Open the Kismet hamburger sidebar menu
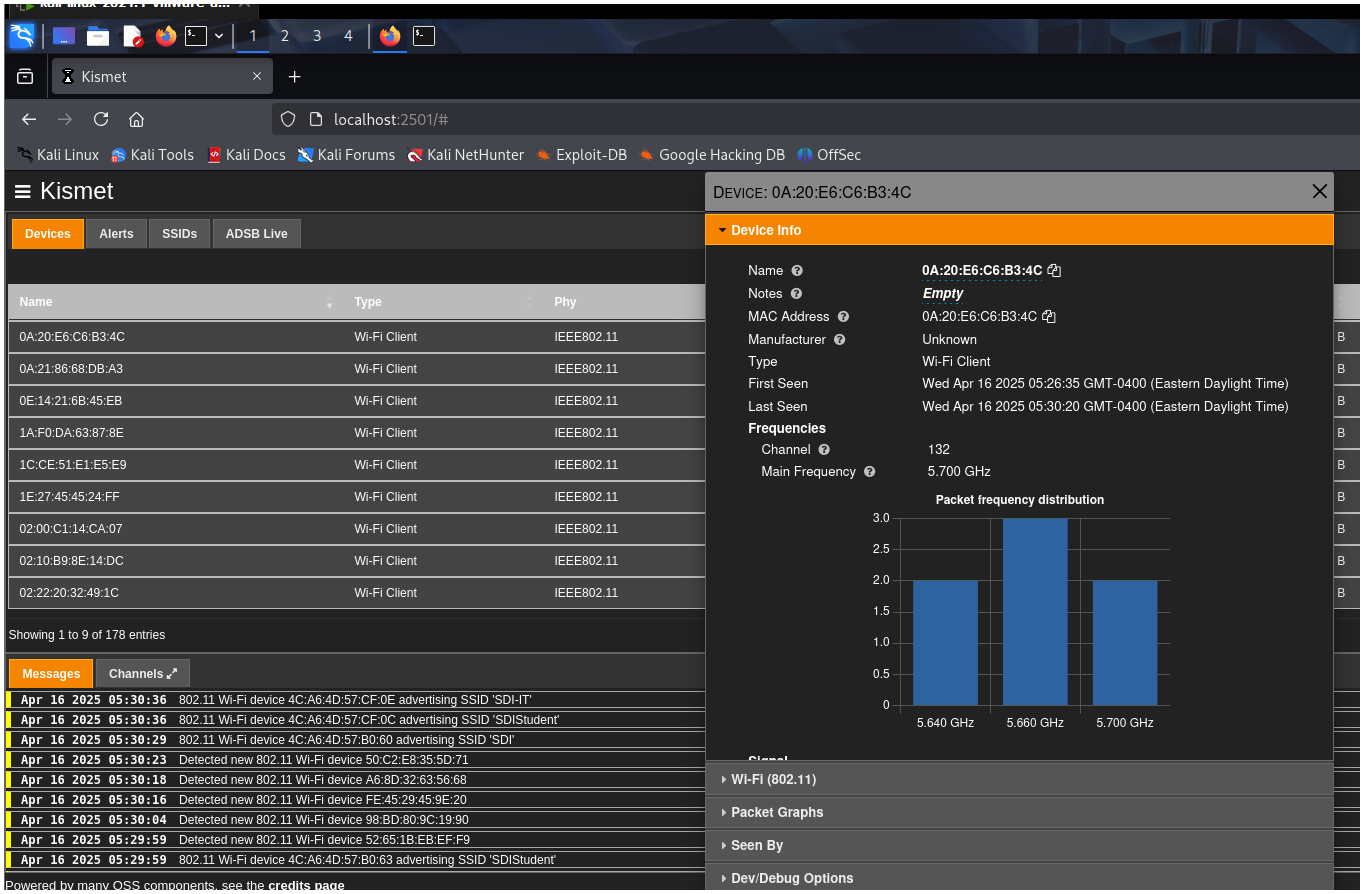 point(22,192)
